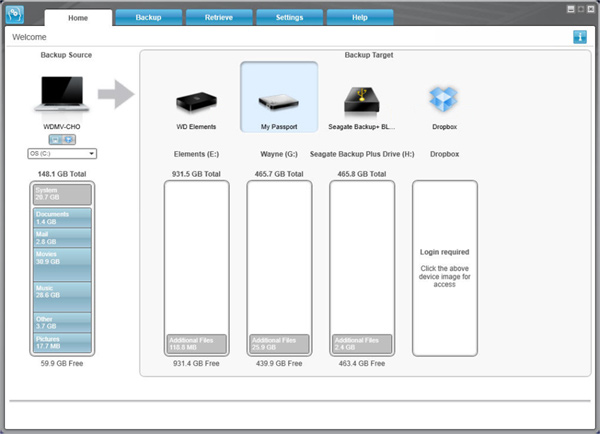Go to the Settings tab
Image resolution: width=600 pixels, height=434 pixels.
coord(289,18)
